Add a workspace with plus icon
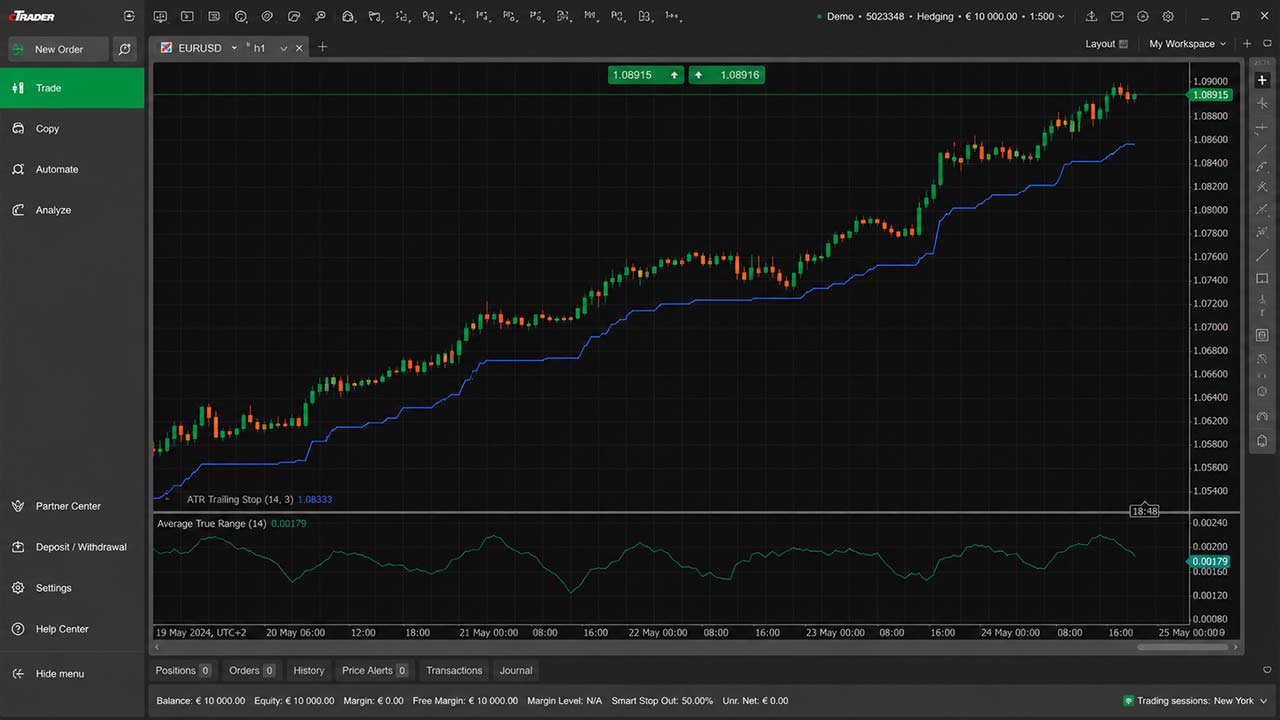 (1247, 44)
